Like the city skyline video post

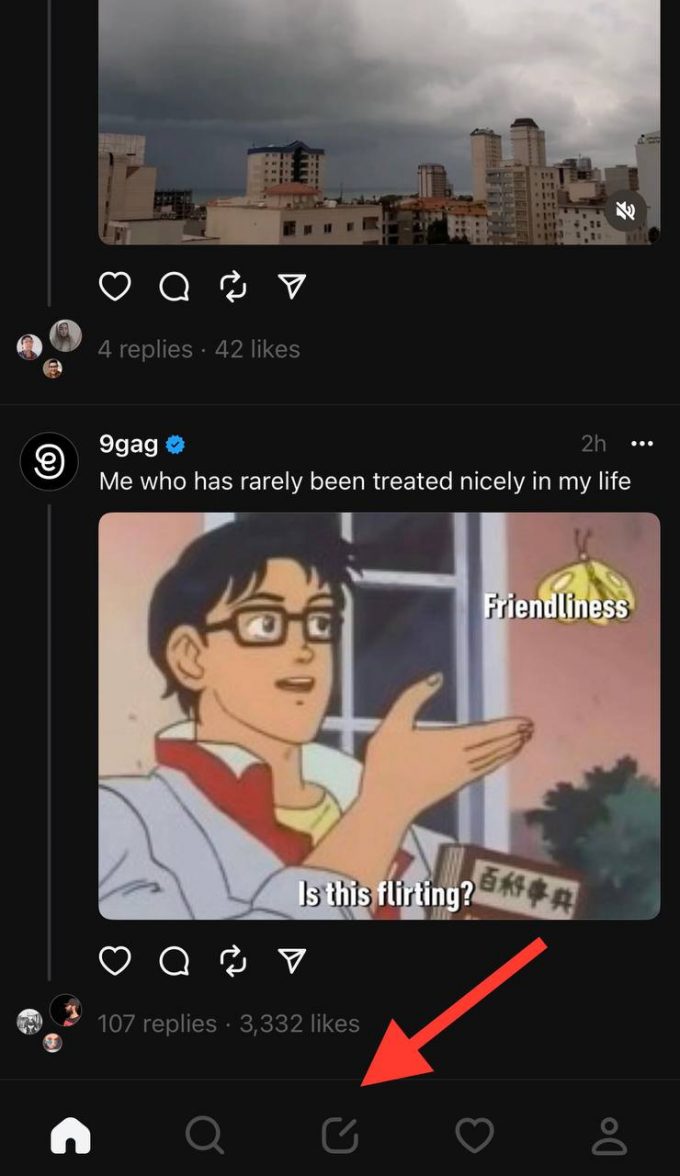click(115, 287)
